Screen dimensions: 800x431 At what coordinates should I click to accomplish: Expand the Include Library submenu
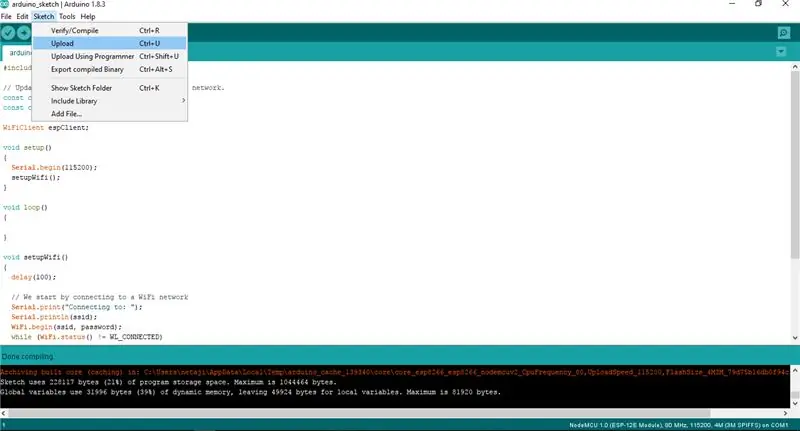[109, 101]
